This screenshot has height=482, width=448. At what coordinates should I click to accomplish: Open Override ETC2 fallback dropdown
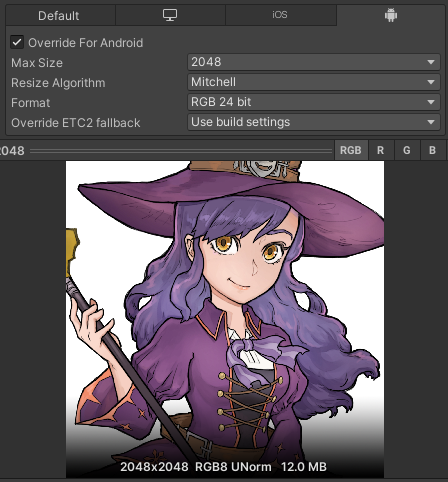point(314,122)
